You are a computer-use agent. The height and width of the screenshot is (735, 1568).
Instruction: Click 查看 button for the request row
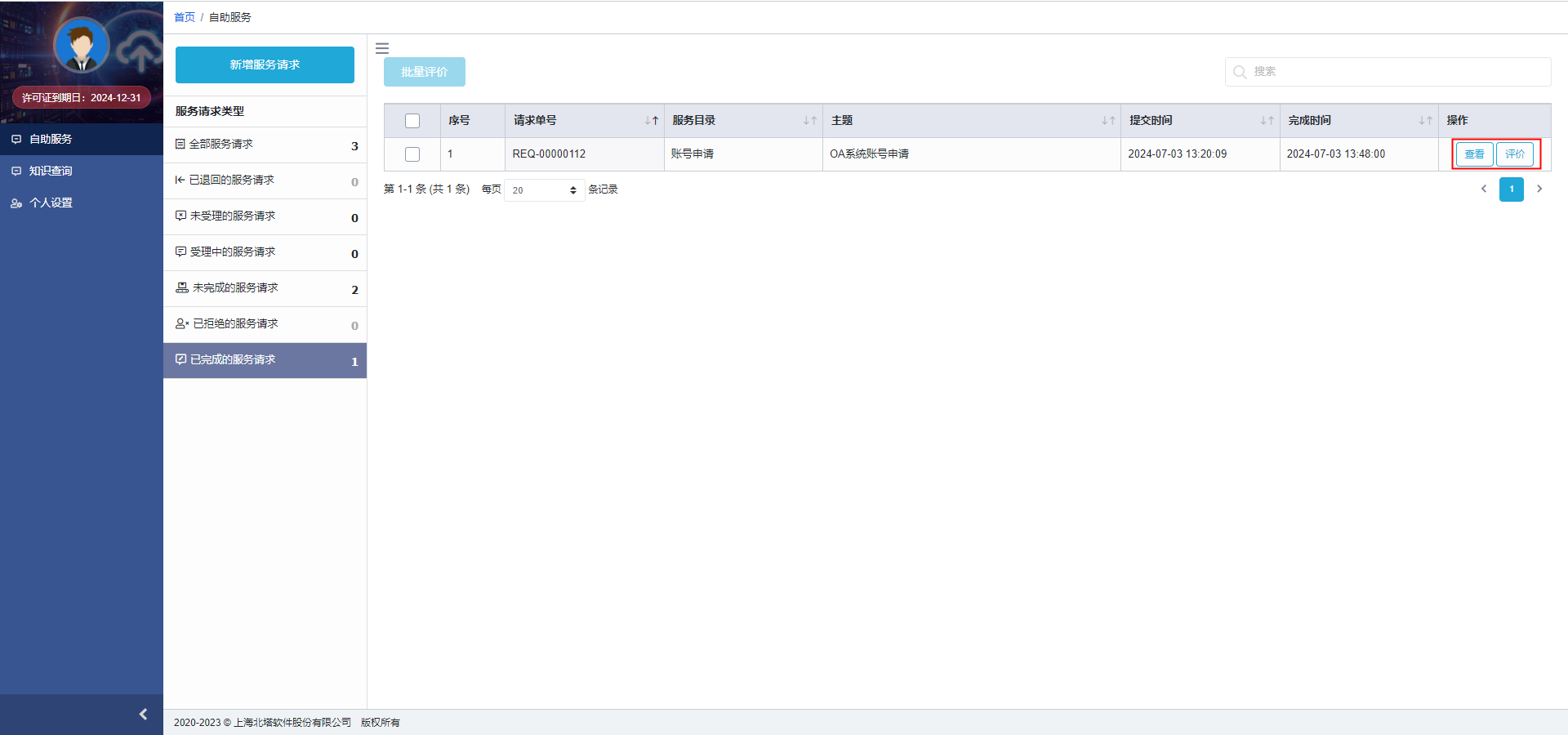(1474, 154)
